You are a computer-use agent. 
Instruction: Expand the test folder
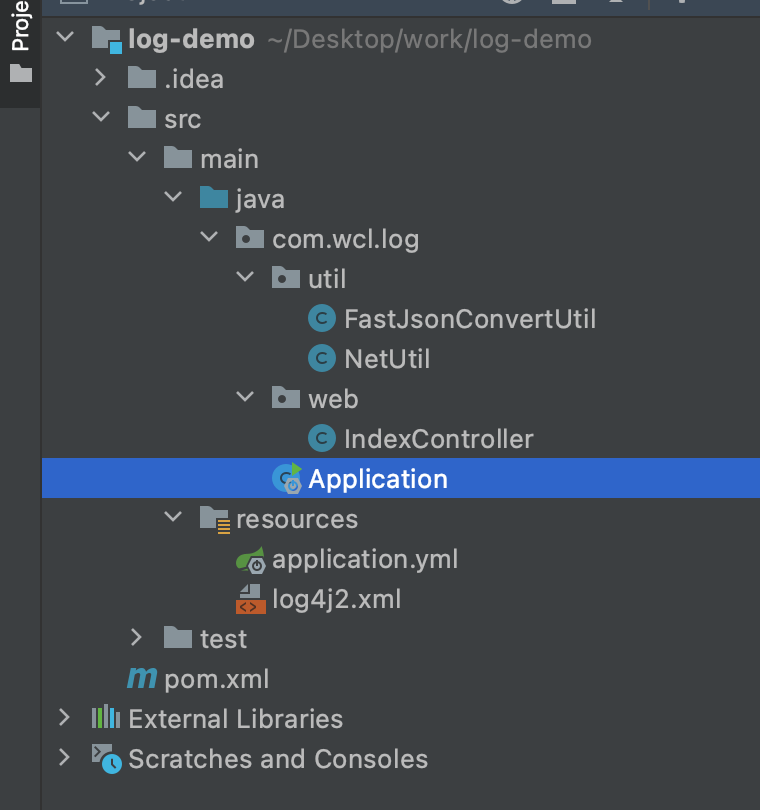[136, 638]
